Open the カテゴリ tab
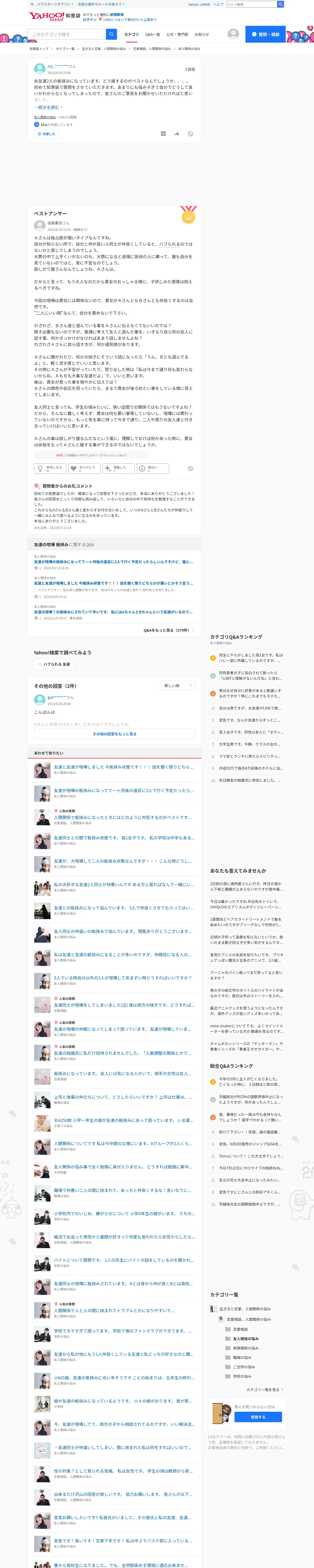This screenshot has width=314, height=1568. pos(131,35)
